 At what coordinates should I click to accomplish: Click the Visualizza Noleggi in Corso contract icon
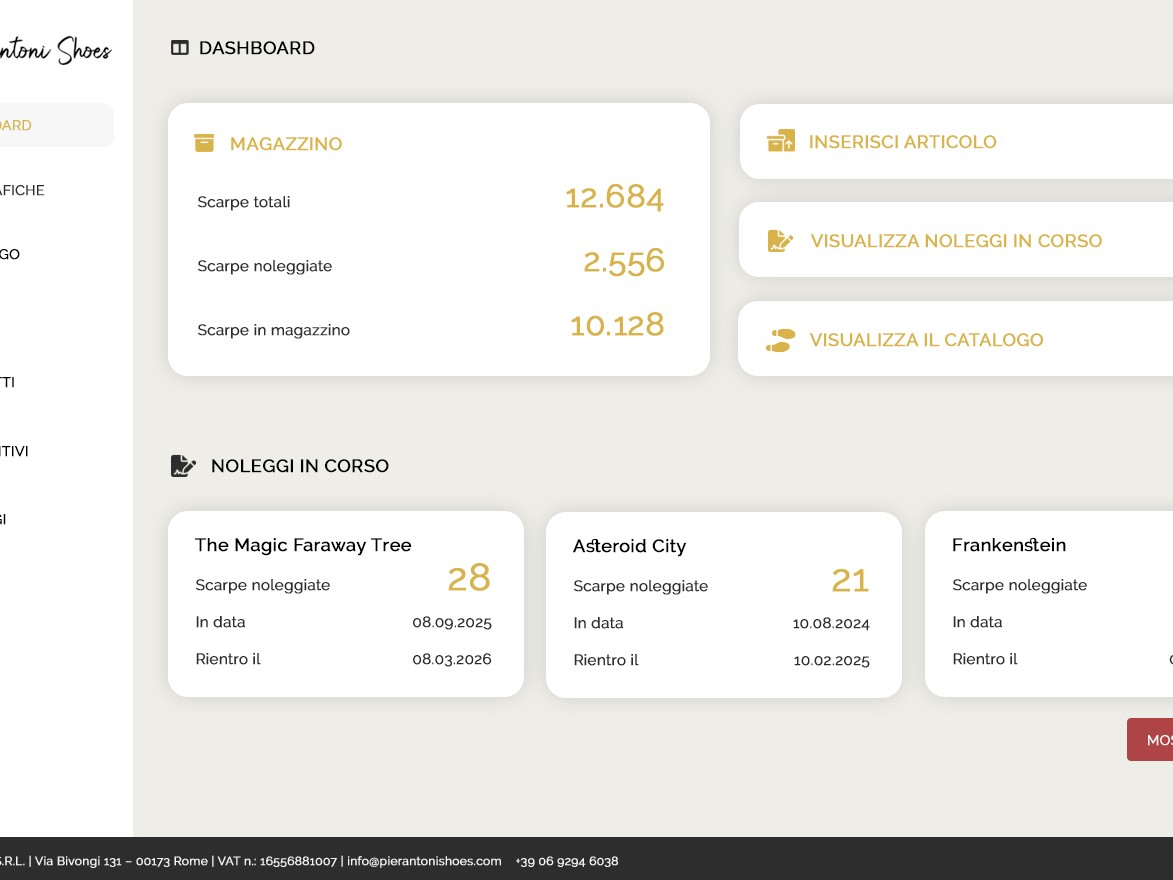[x=780, y=240]
